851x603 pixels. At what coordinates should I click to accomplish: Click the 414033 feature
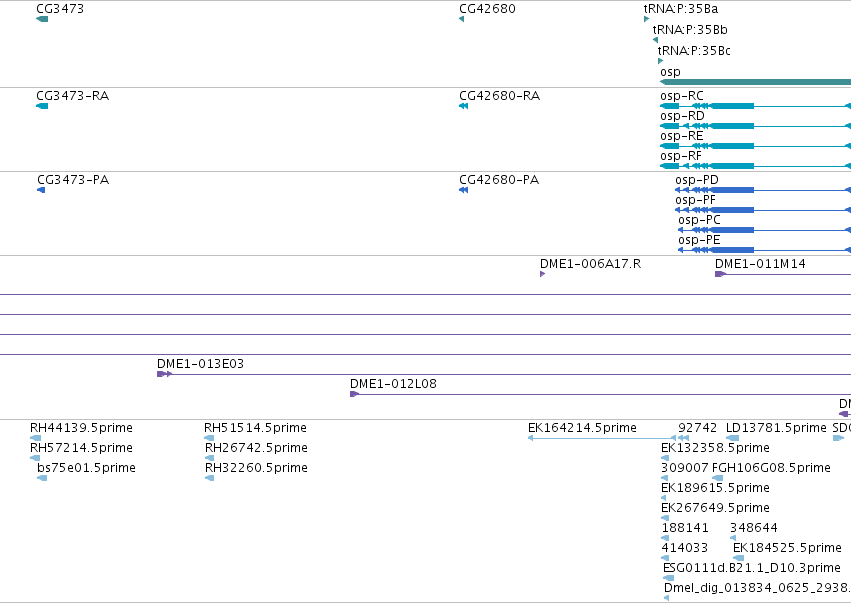pos(665,558)
